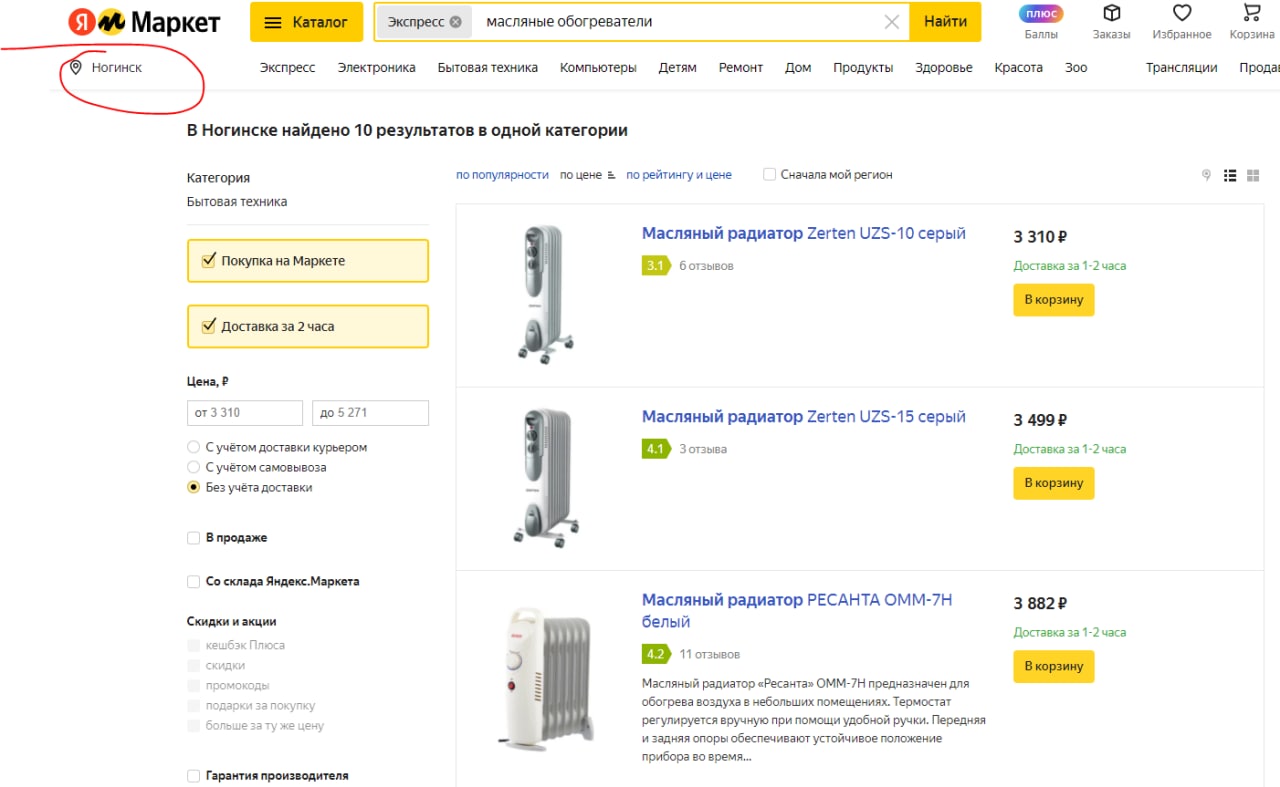1280x787 pixels.
Task: Open the Заказы box icon
Action: [1111, 13]
